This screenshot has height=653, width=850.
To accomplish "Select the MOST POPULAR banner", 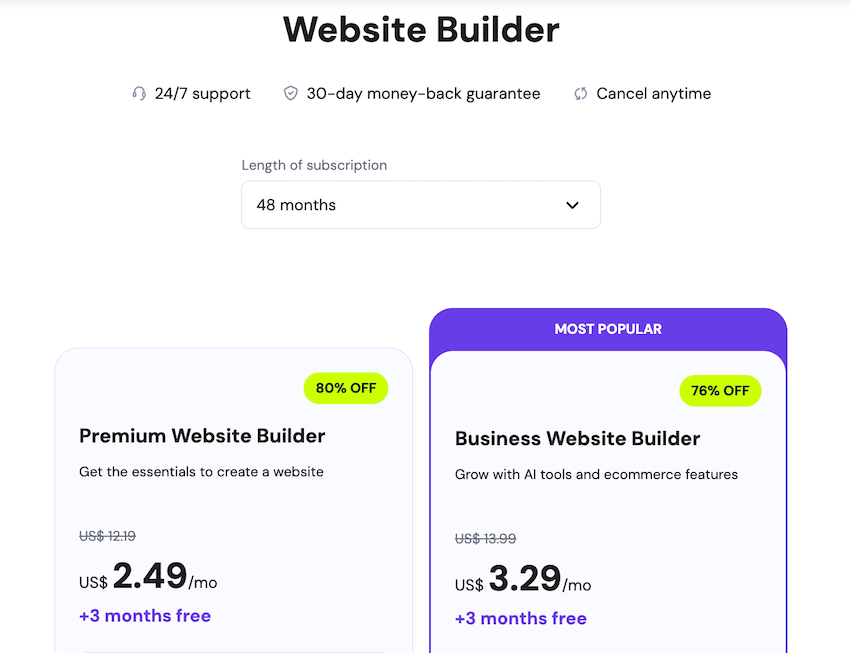I will click(x=608, y=329).
